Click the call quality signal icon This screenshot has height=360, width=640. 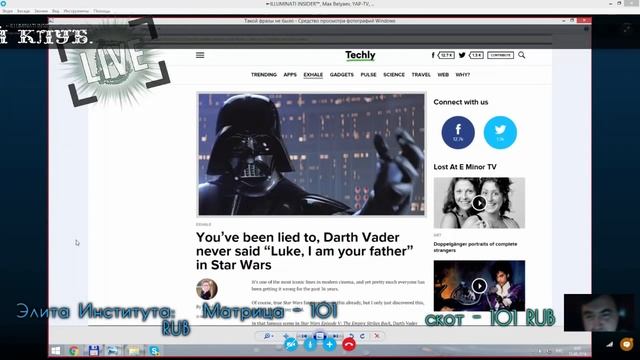[609, 344]
